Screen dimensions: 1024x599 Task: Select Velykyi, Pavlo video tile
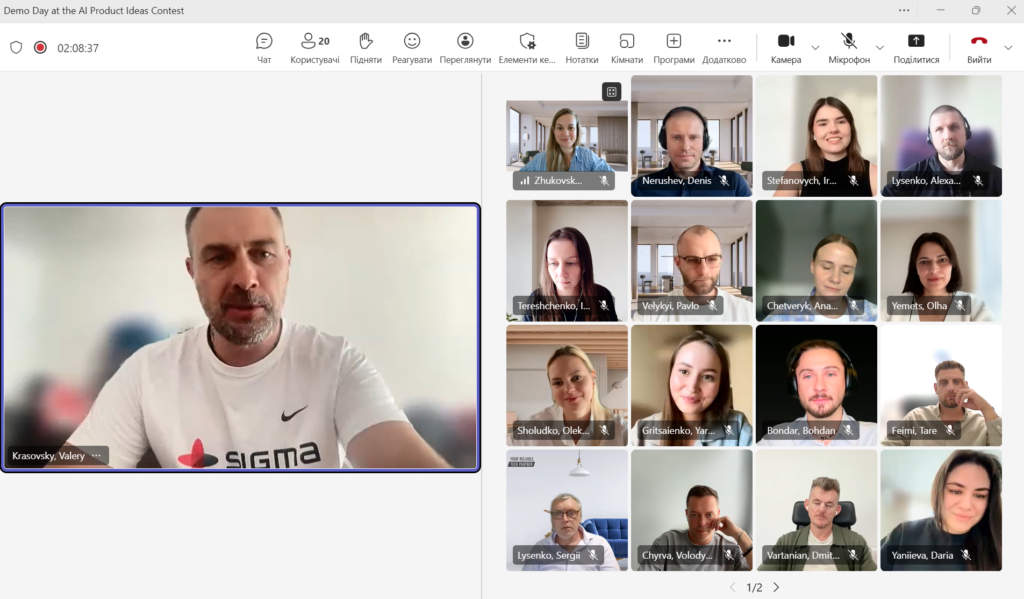tap(692, 261)
